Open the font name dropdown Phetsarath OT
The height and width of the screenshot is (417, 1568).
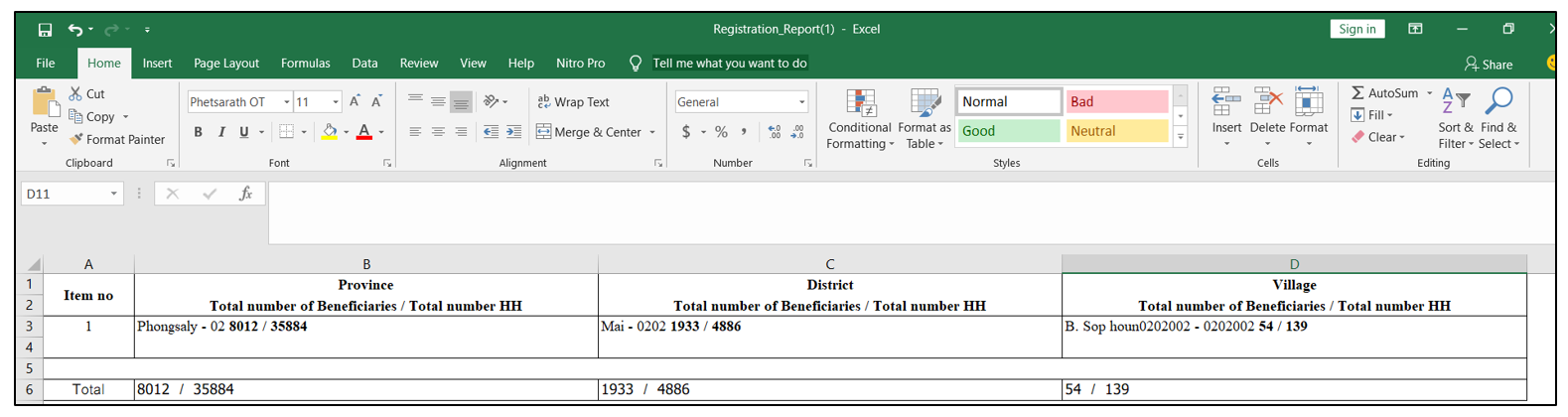[286, 102]
